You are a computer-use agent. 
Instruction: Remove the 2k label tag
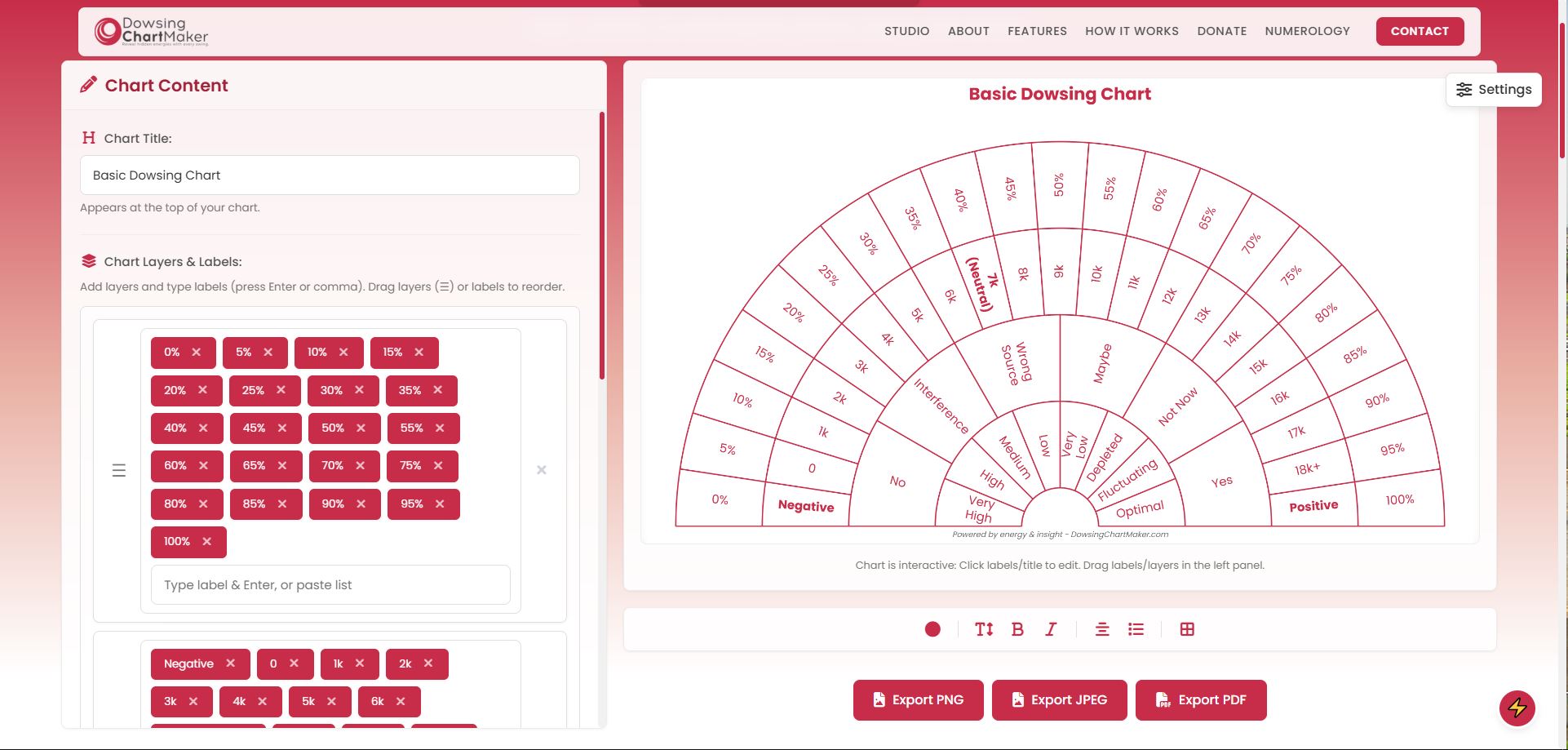428,663
